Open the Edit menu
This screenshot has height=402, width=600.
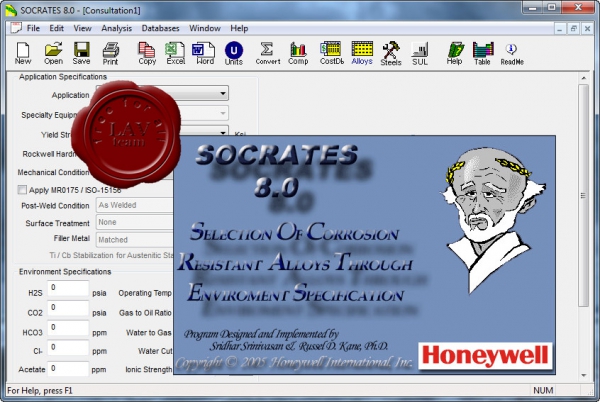56,28
